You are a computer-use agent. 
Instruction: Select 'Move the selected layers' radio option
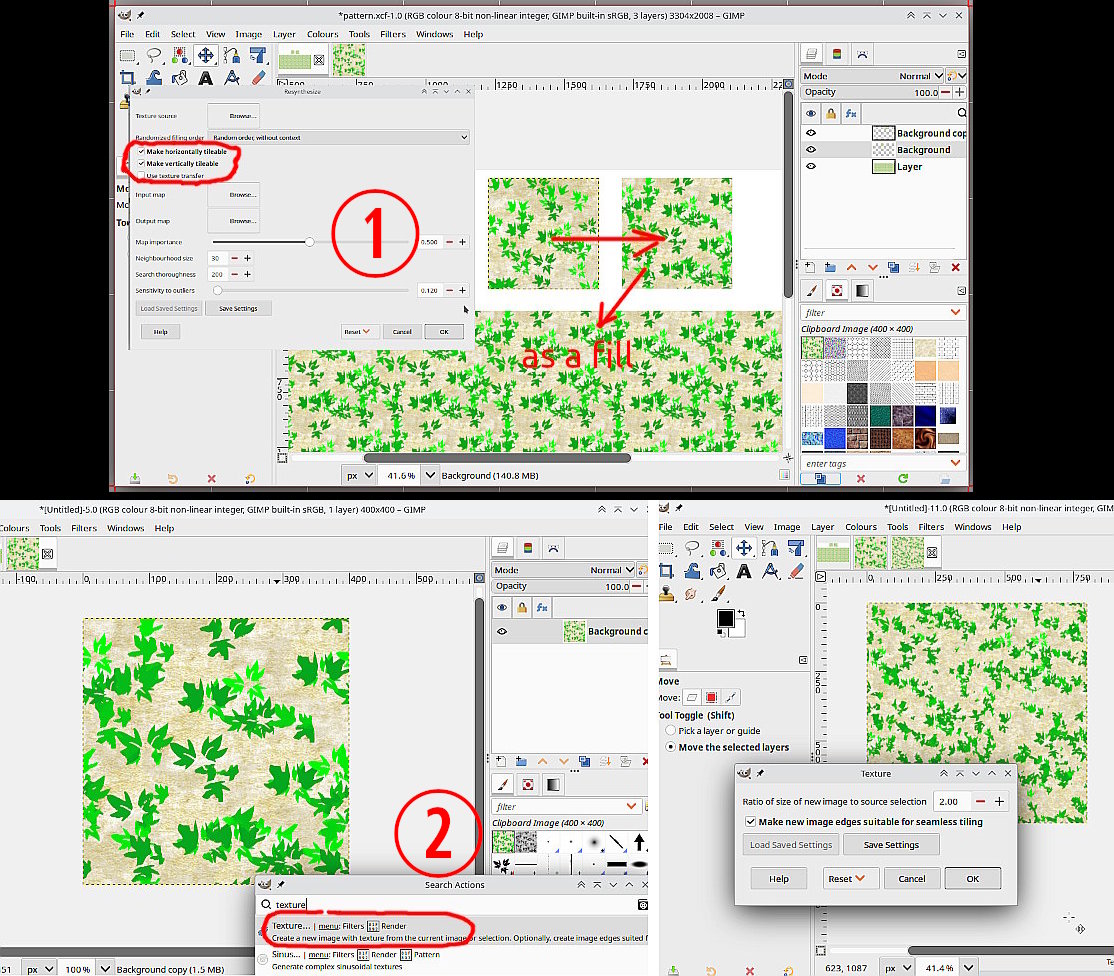pyautogui.click(x=670, y=747)
